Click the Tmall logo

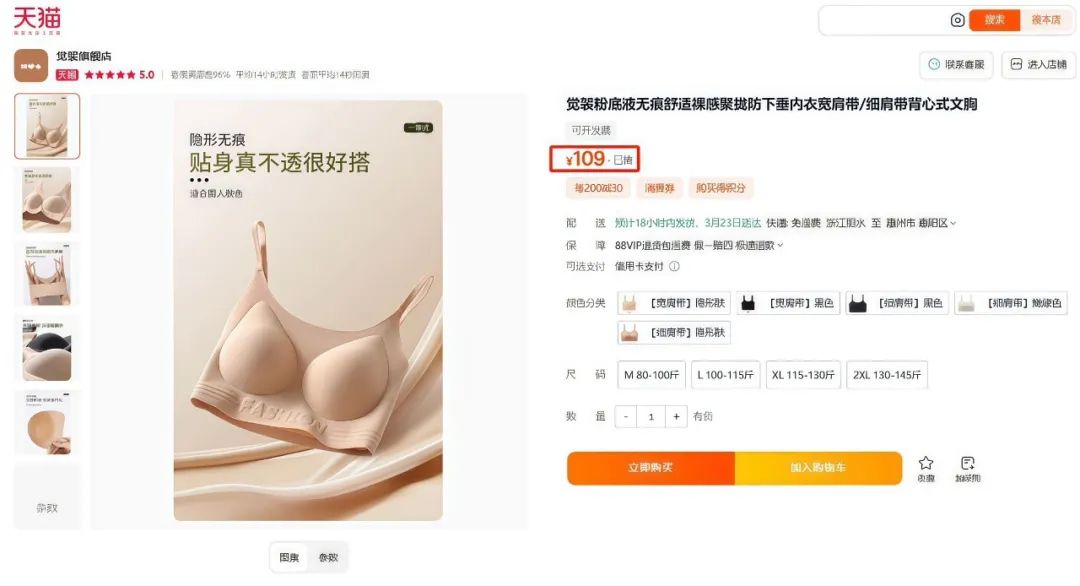(x=37, y=20)
